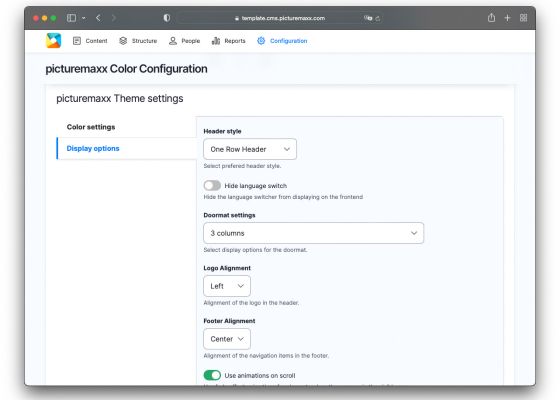This screenshot has height=400, width=560.
Task: Switch to Color settings tab
Action: [91, 127]
